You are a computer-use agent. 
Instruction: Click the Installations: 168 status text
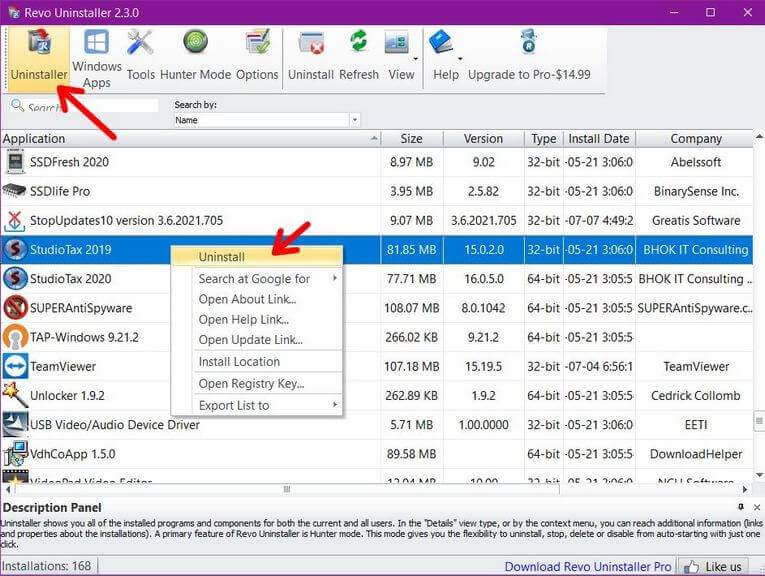pos(46,566)
